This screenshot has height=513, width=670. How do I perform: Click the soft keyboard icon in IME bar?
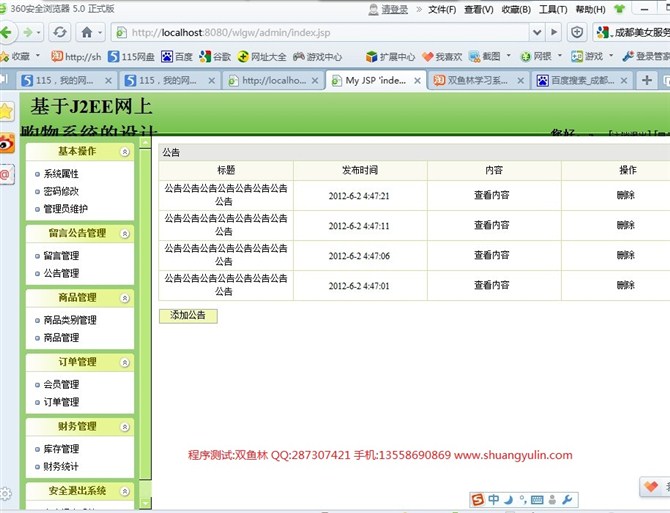538,499
